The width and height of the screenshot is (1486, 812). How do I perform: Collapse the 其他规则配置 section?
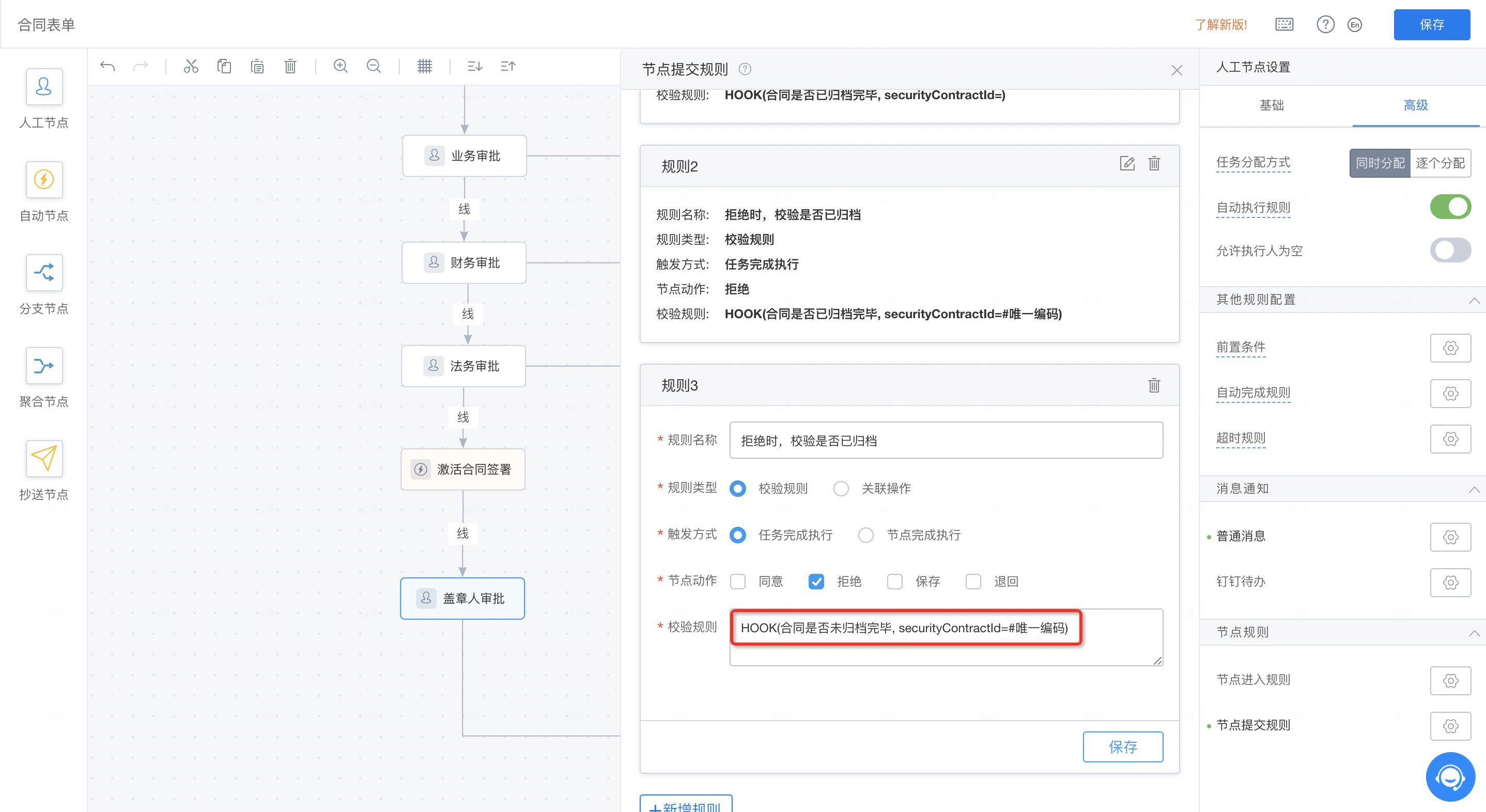[1474, 300]
